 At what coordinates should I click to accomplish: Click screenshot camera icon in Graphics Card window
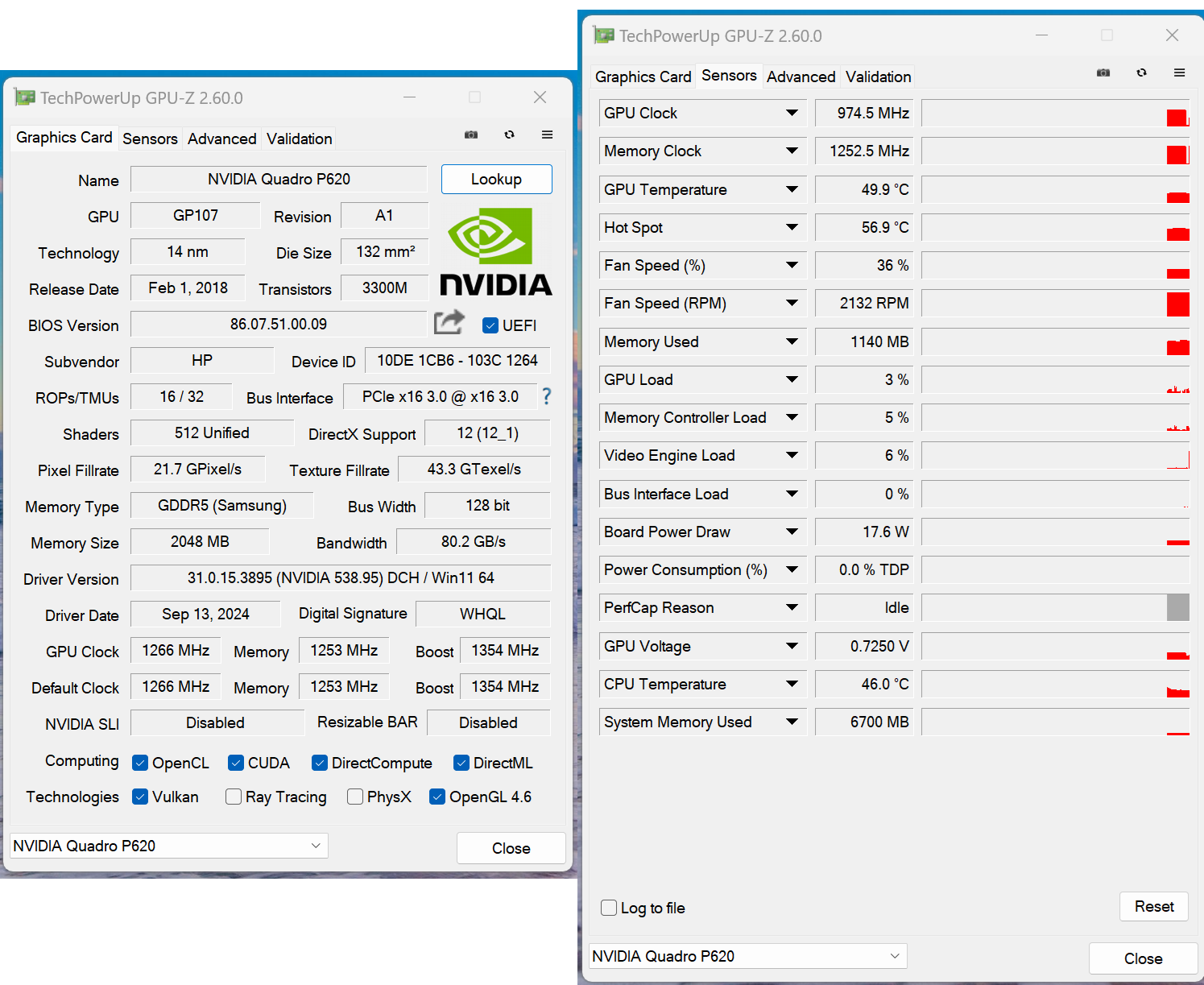point(471,135)
